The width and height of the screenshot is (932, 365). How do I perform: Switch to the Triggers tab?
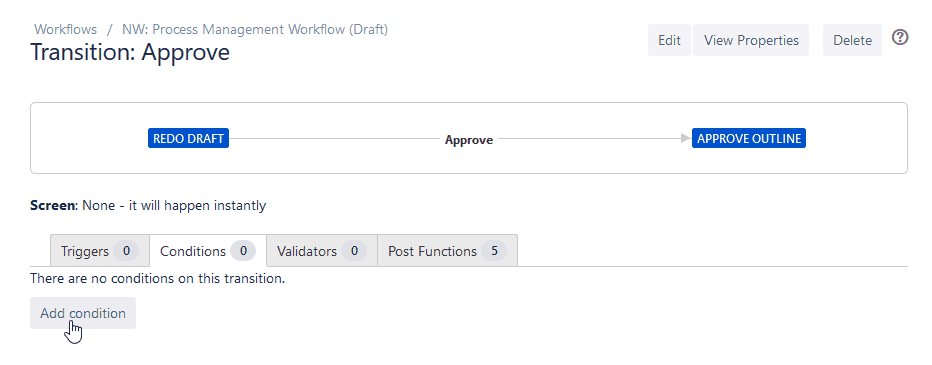(x=99, y=251)
